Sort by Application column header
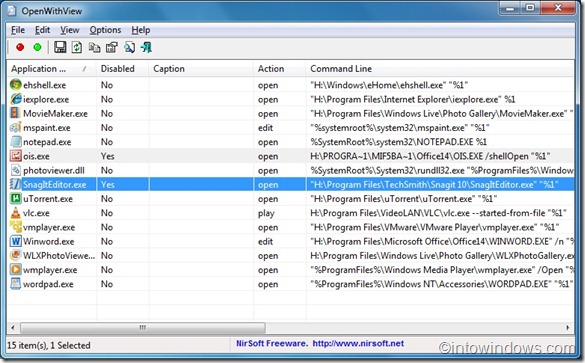This screenshot has width=585, height=363. tap(52, 69)
